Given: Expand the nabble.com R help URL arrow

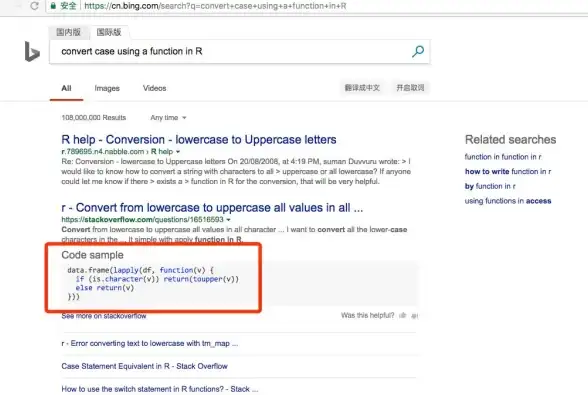Looking at the screenshot, I should tap(178, 152).
